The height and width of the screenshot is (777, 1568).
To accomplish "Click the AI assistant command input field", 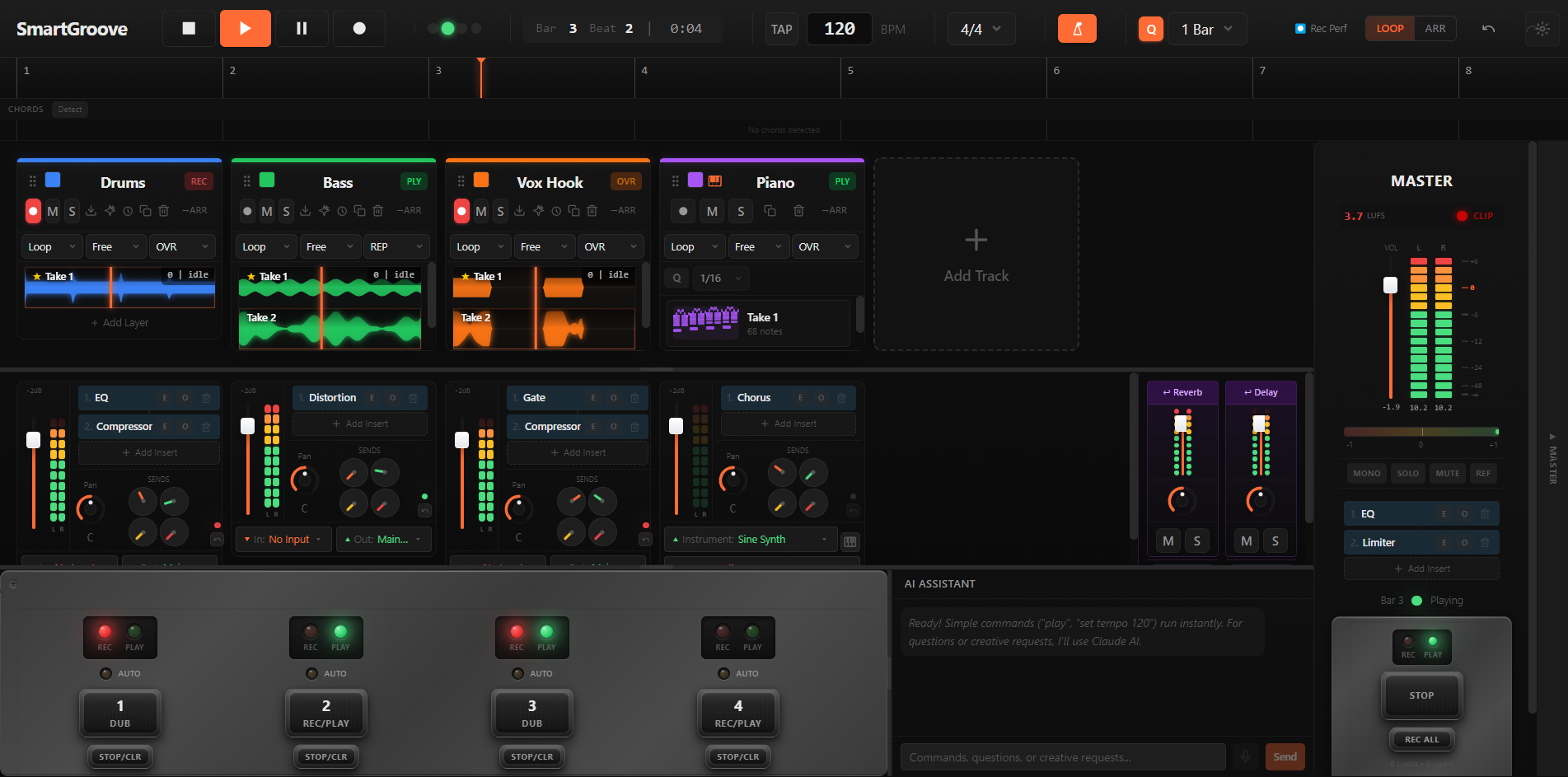I will (1062, 757).
